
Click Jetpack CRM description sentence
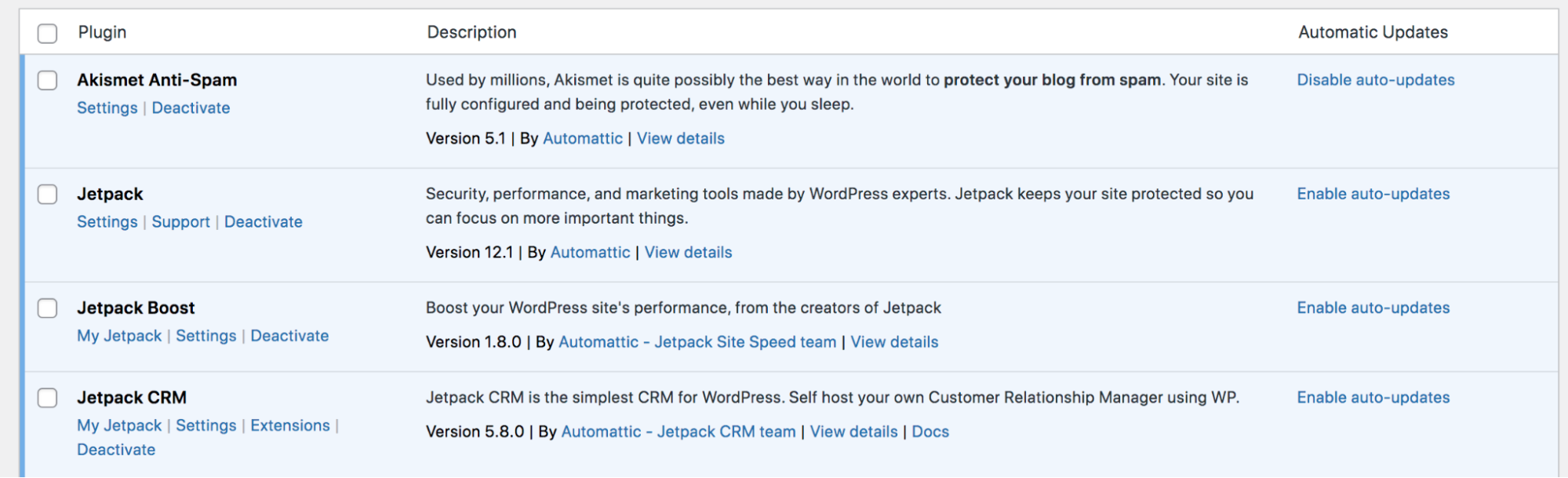pyautogui.click(x=832, y=398)
